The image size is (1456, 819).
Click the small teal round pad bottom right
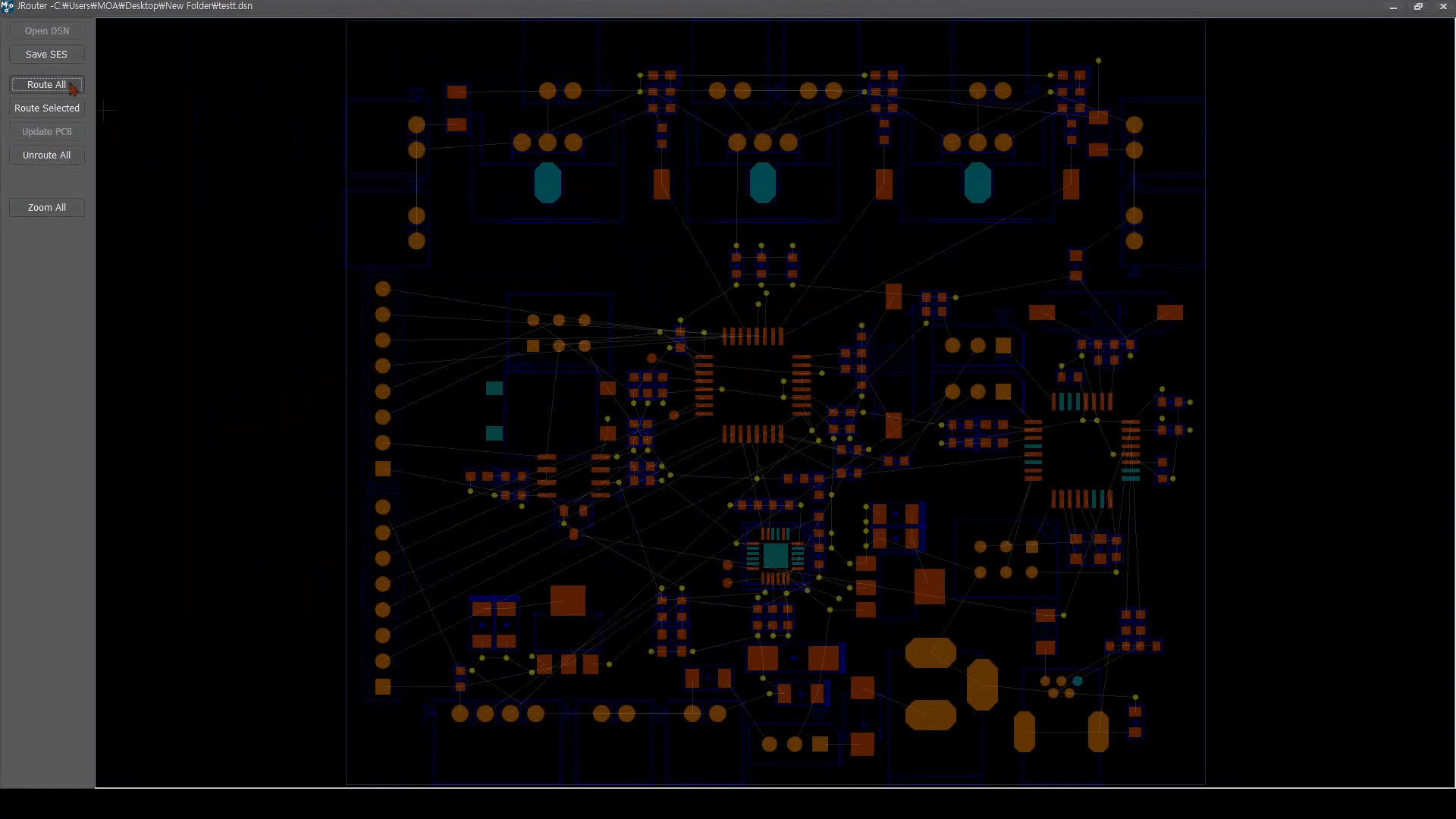click(1077, 681)
